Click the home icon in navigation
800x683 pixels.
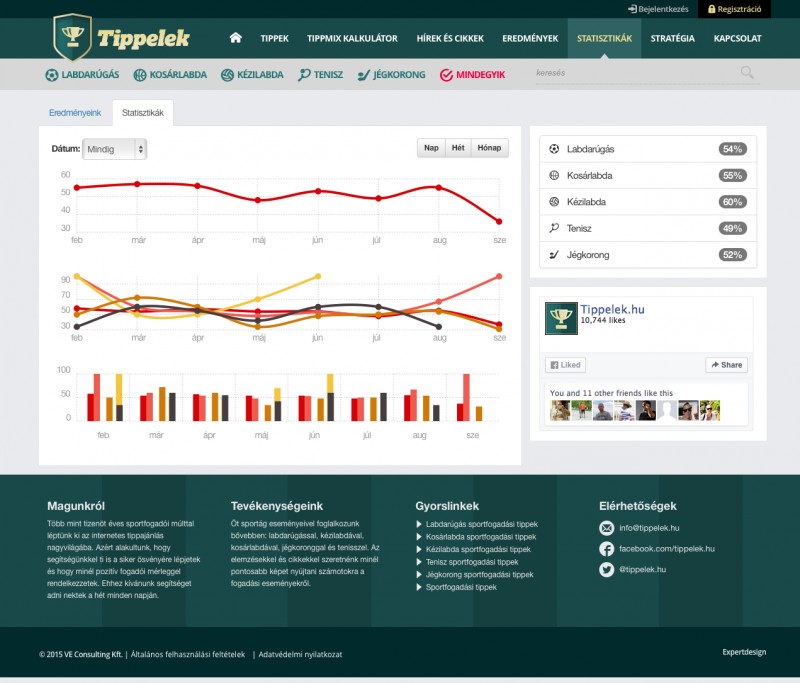(x=236, y=38)
